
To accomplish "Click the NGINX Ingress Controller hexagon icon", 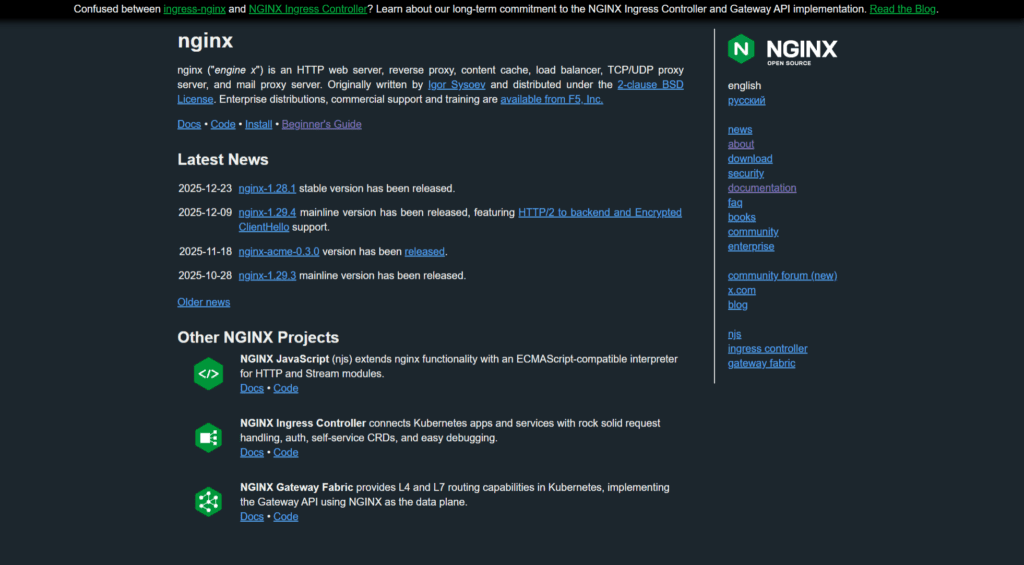I will (x=208, y=438).
